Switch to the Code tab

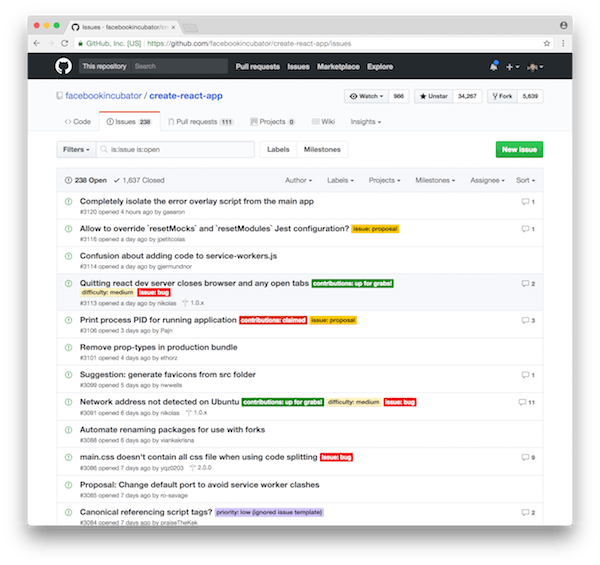pos(78,121)
